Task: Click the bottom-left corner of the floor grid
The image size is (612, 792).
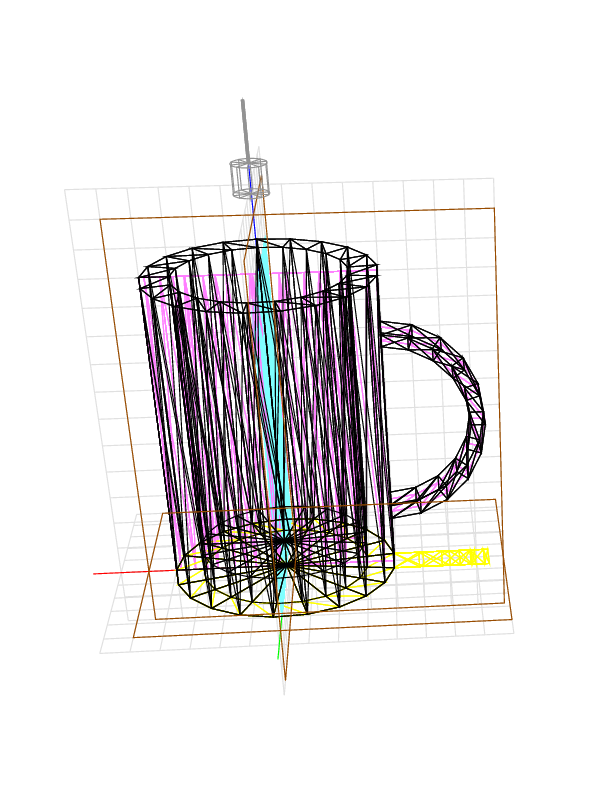Action: (x=101, y=653)
